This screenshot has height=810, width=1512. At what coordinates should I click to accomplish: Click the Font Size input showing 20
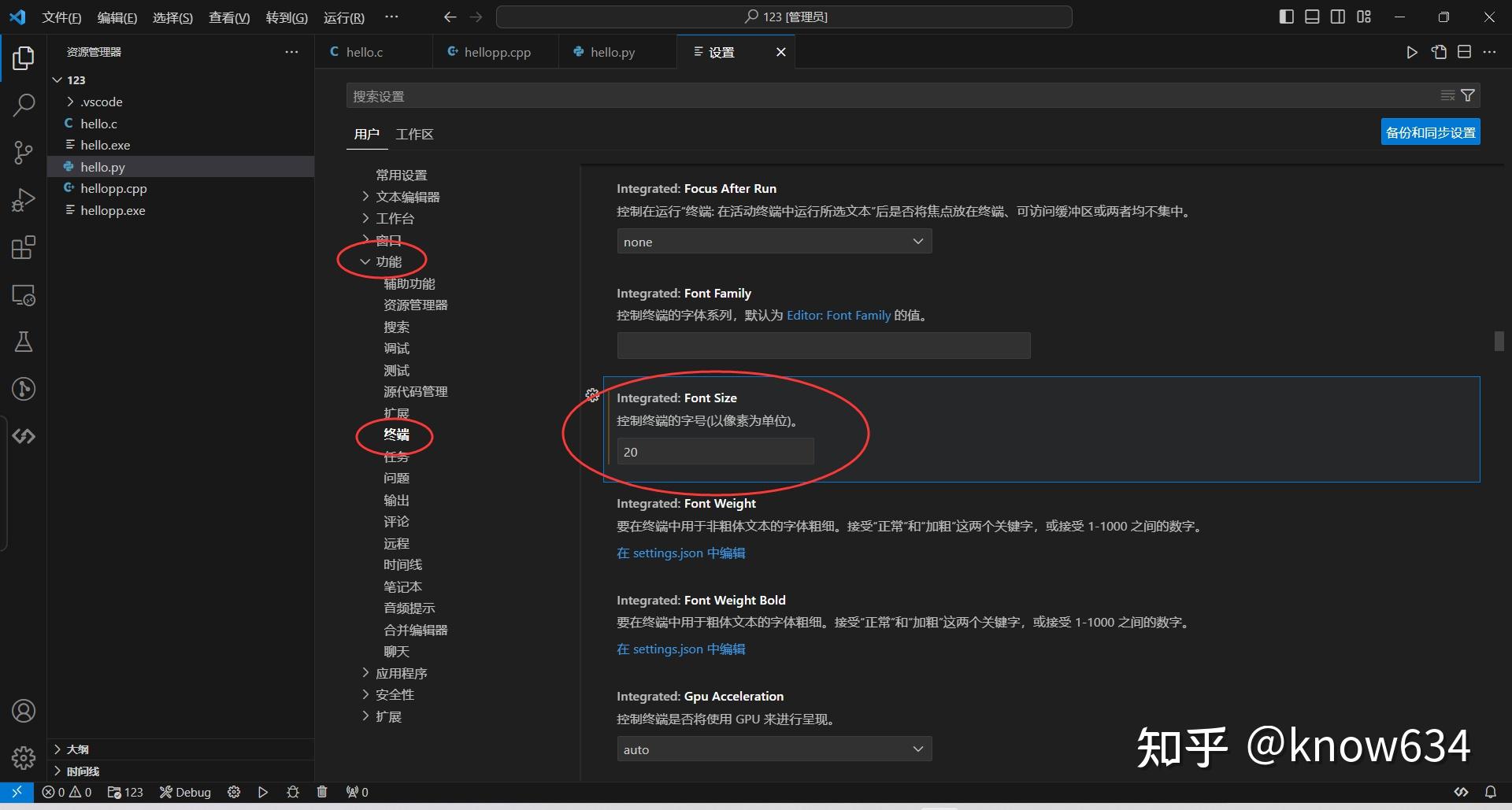[x=713, y=451]
